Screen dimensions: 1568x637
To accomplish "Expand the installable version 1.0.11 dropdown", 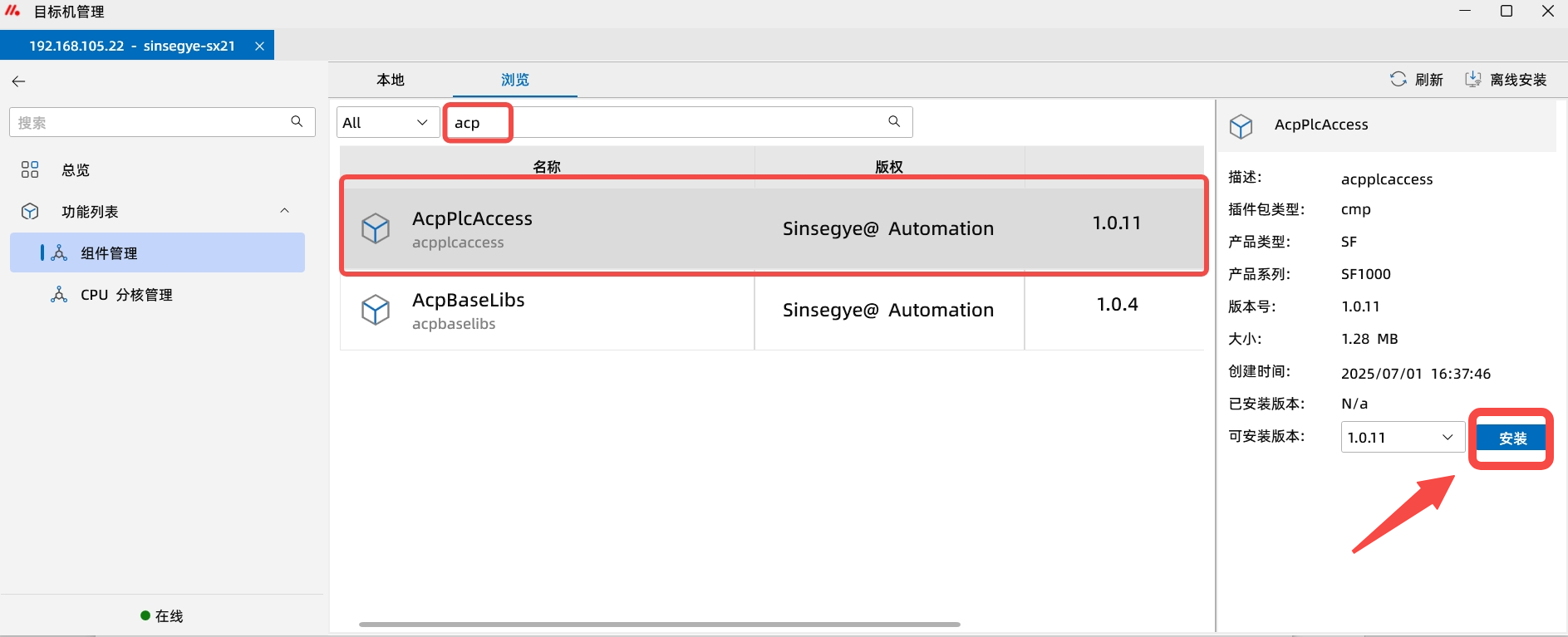I will [1402, 438].
